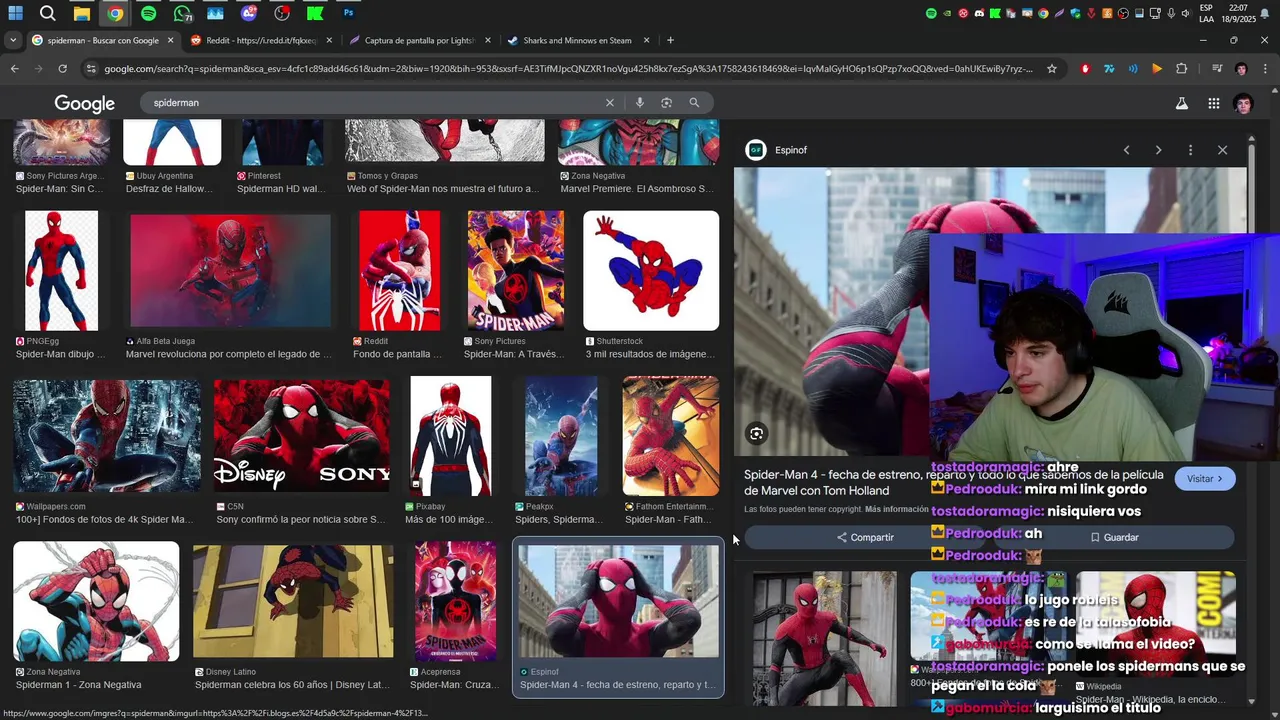Reload the current page
Viewport: 1280px width, 720px height.
62,69
